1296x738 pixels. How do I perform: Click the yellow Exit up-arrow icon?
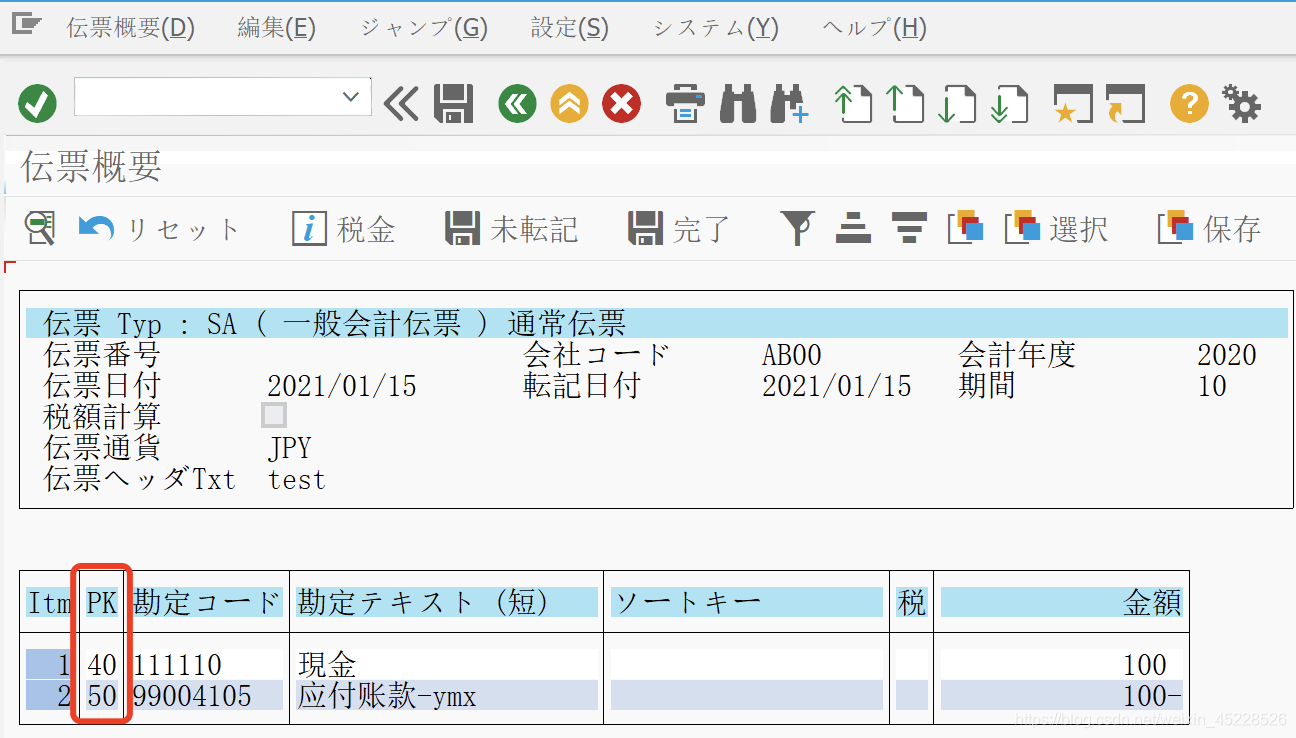coord(569,103)
